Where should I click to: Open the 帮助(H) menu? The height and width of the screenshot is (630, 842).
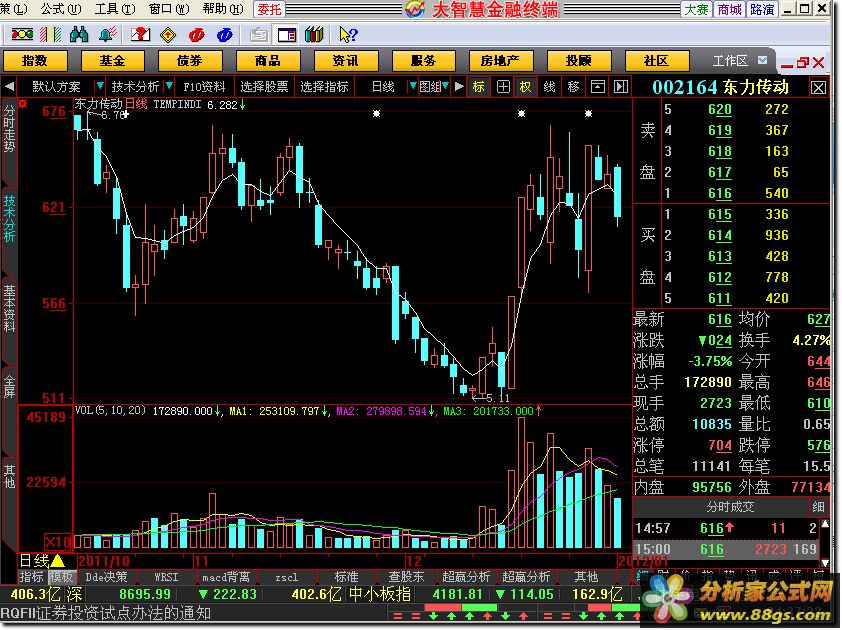pos(223,9)
